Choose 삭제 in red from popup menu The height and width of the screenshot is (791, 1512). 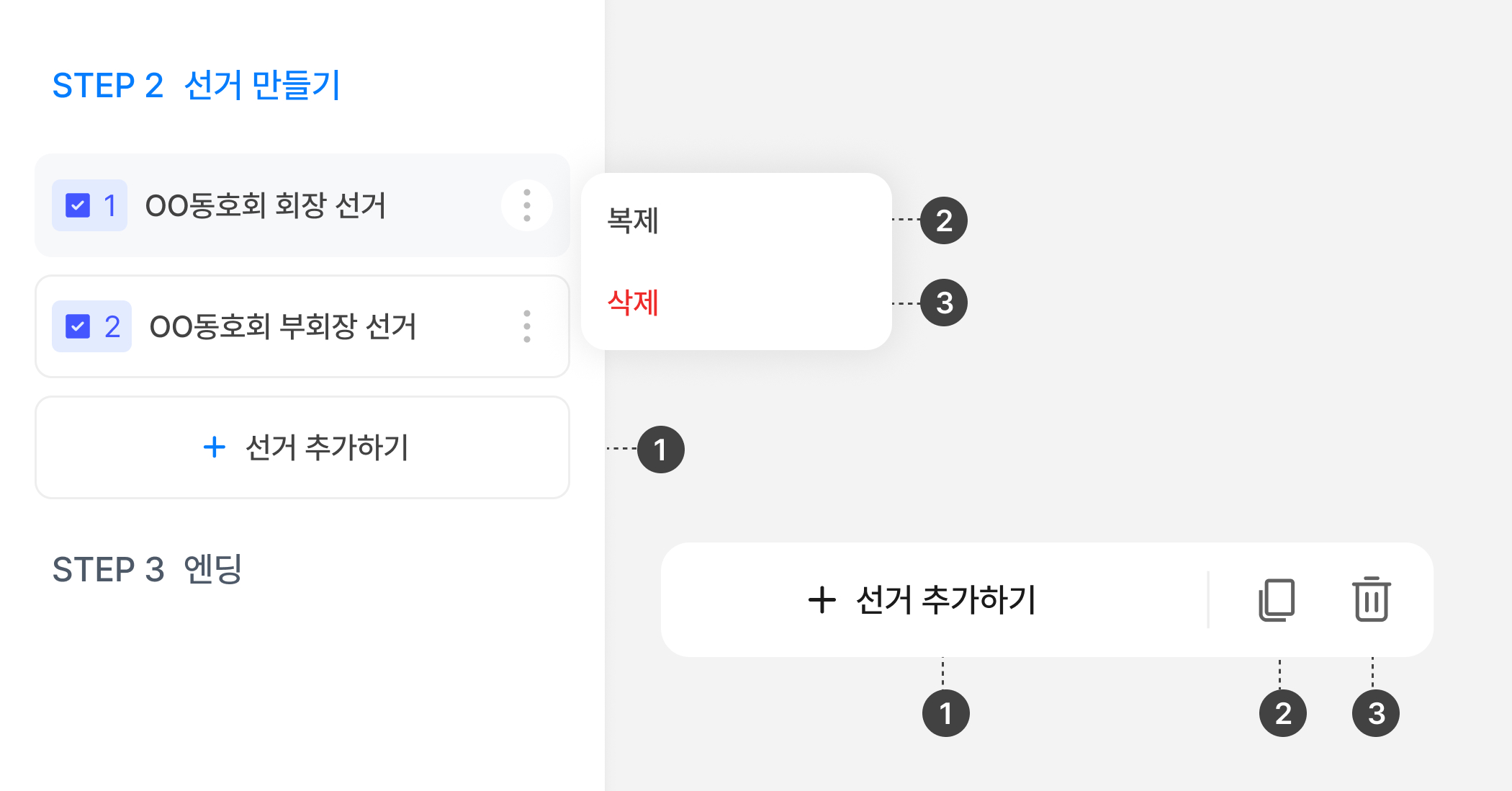tap(634, 303)
